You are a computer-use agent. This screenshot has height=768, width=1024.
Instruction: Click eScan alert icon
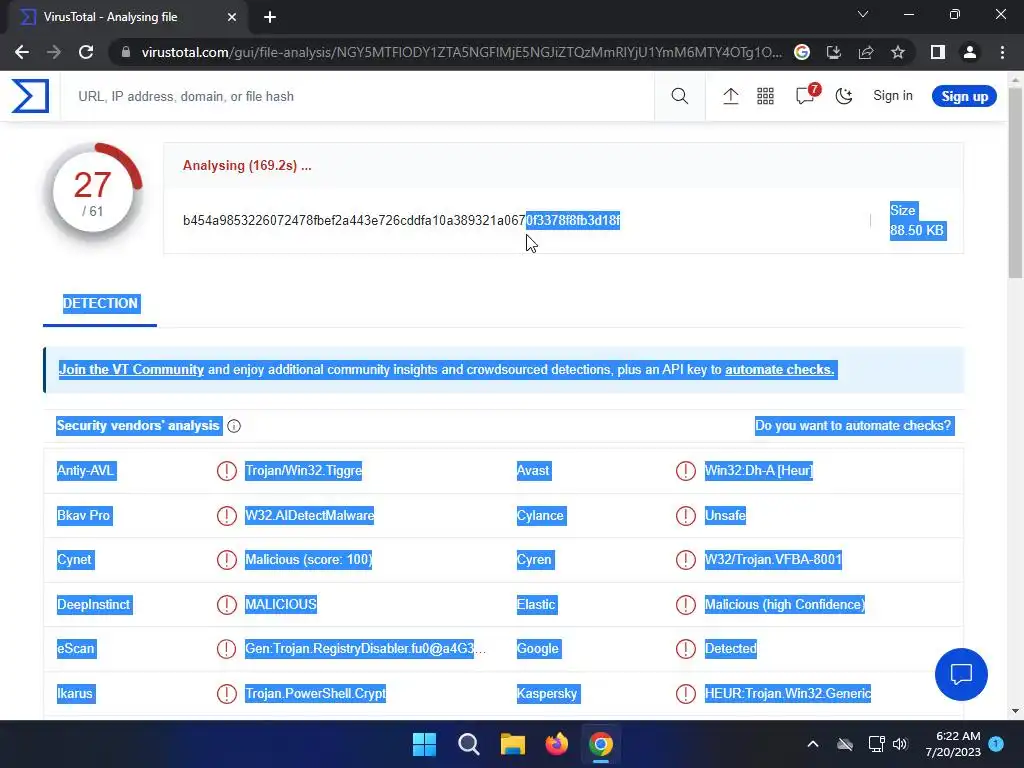[x=226, y=648]
